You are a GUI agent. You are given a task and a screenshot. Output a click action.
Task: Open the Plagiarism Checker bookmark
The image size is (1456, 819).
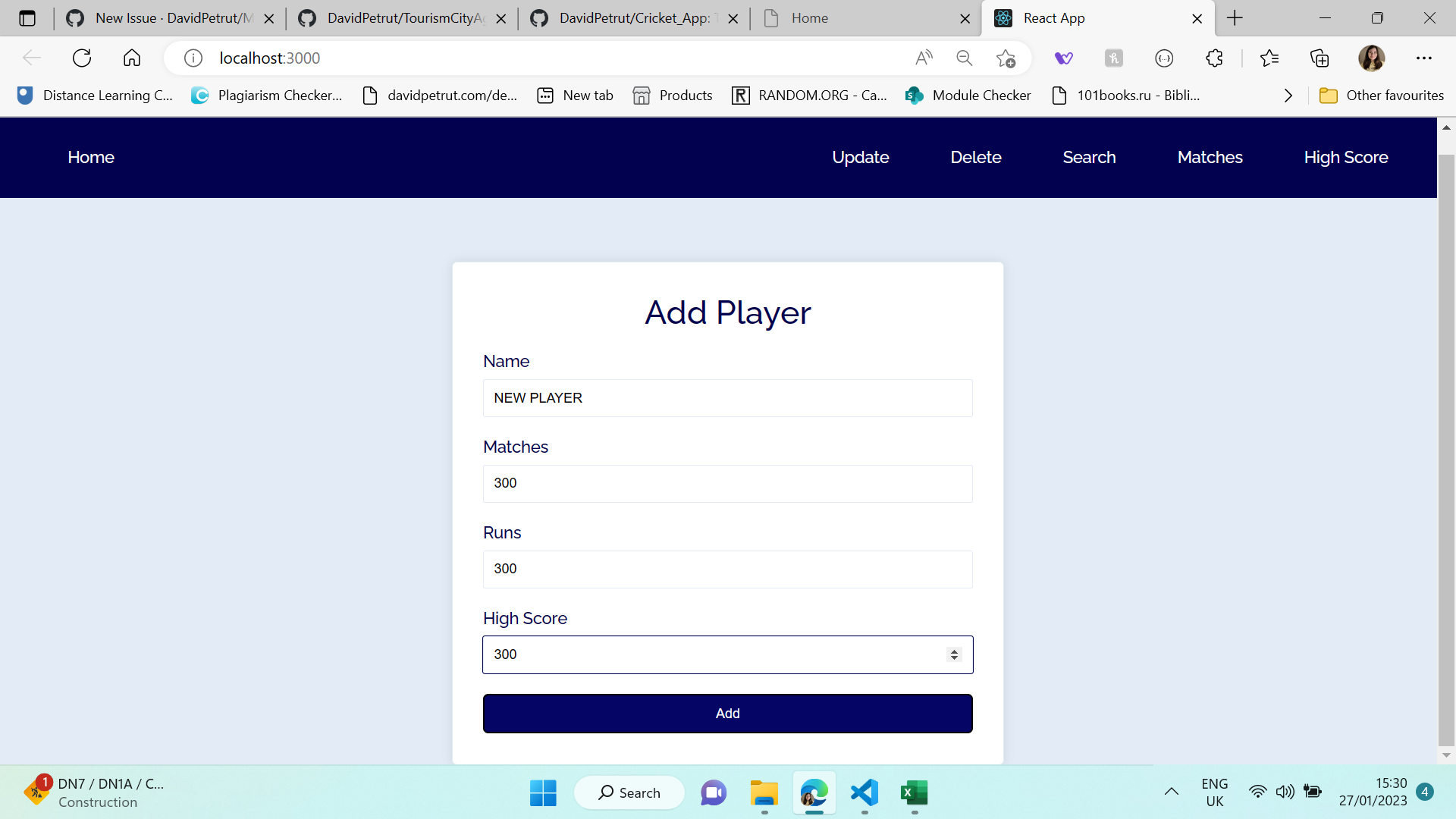click(265, 95)
